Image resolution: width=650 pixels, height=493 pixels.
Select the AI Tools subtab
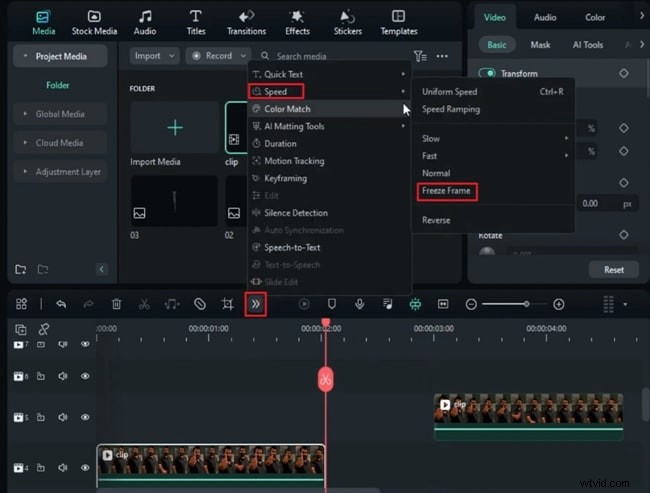[x=587, y=45]
